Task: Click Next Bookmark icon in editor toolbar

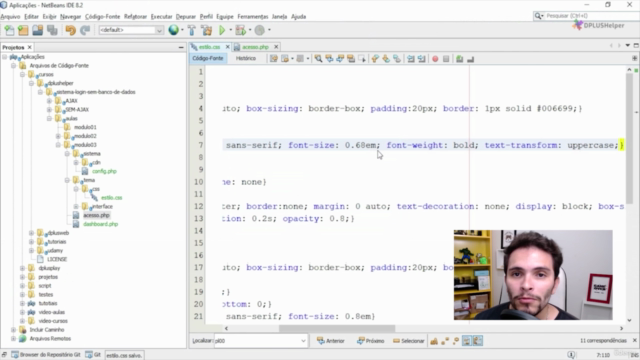Action: [386, 59]
